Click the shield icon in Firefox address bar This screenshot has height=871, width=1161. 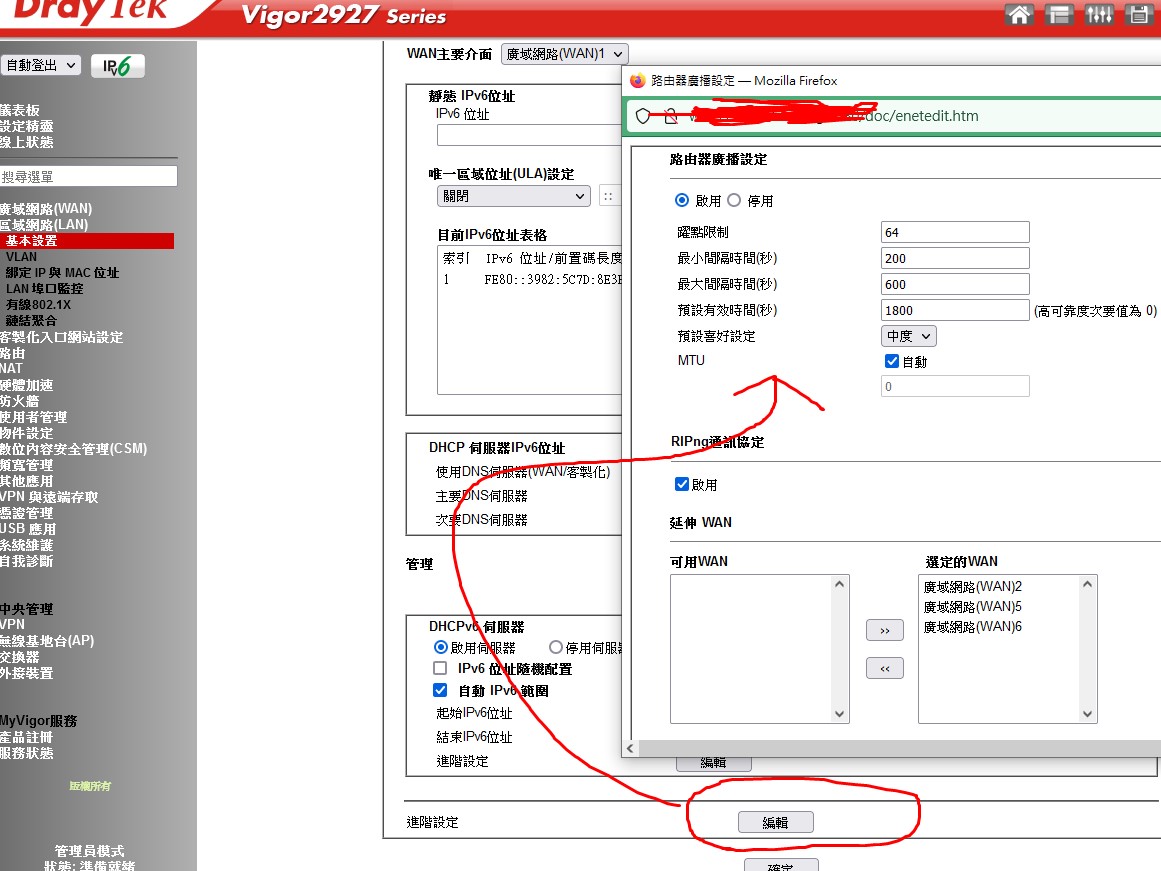coord(644,116)
